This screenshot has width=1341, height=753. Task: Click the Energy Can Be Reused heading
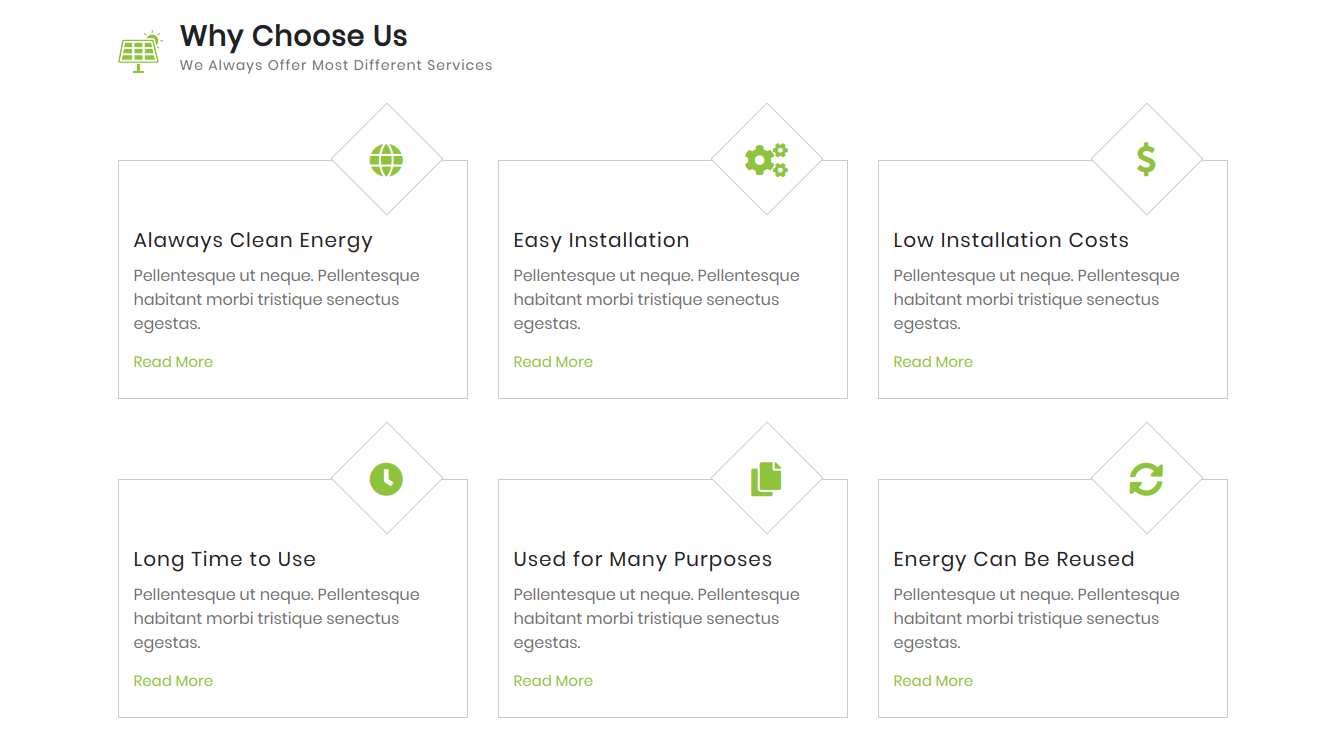(1014, 560)
